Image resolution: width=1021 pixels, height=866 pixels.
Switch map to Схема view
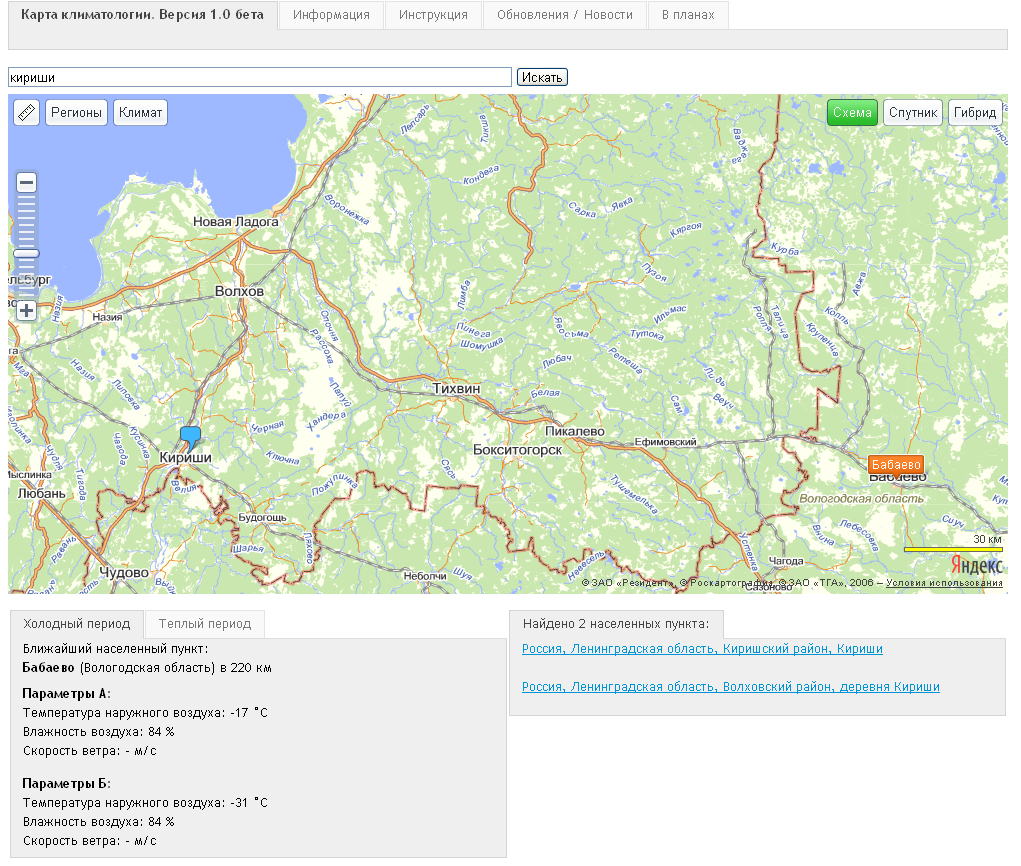pyautogui.click(x=852, y=112)
